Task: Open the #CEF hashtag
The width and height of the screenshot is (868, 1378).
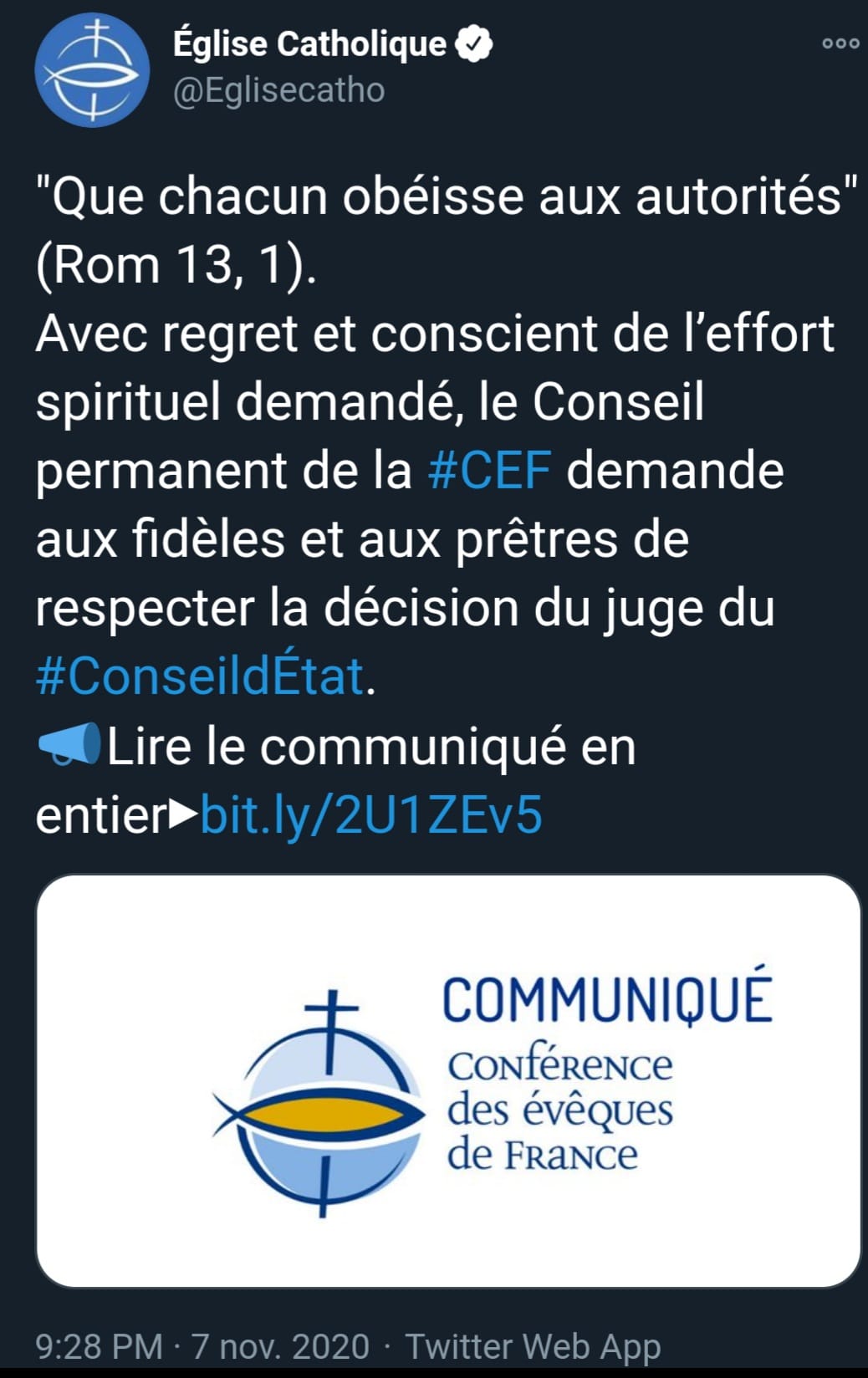Action: 489,470
